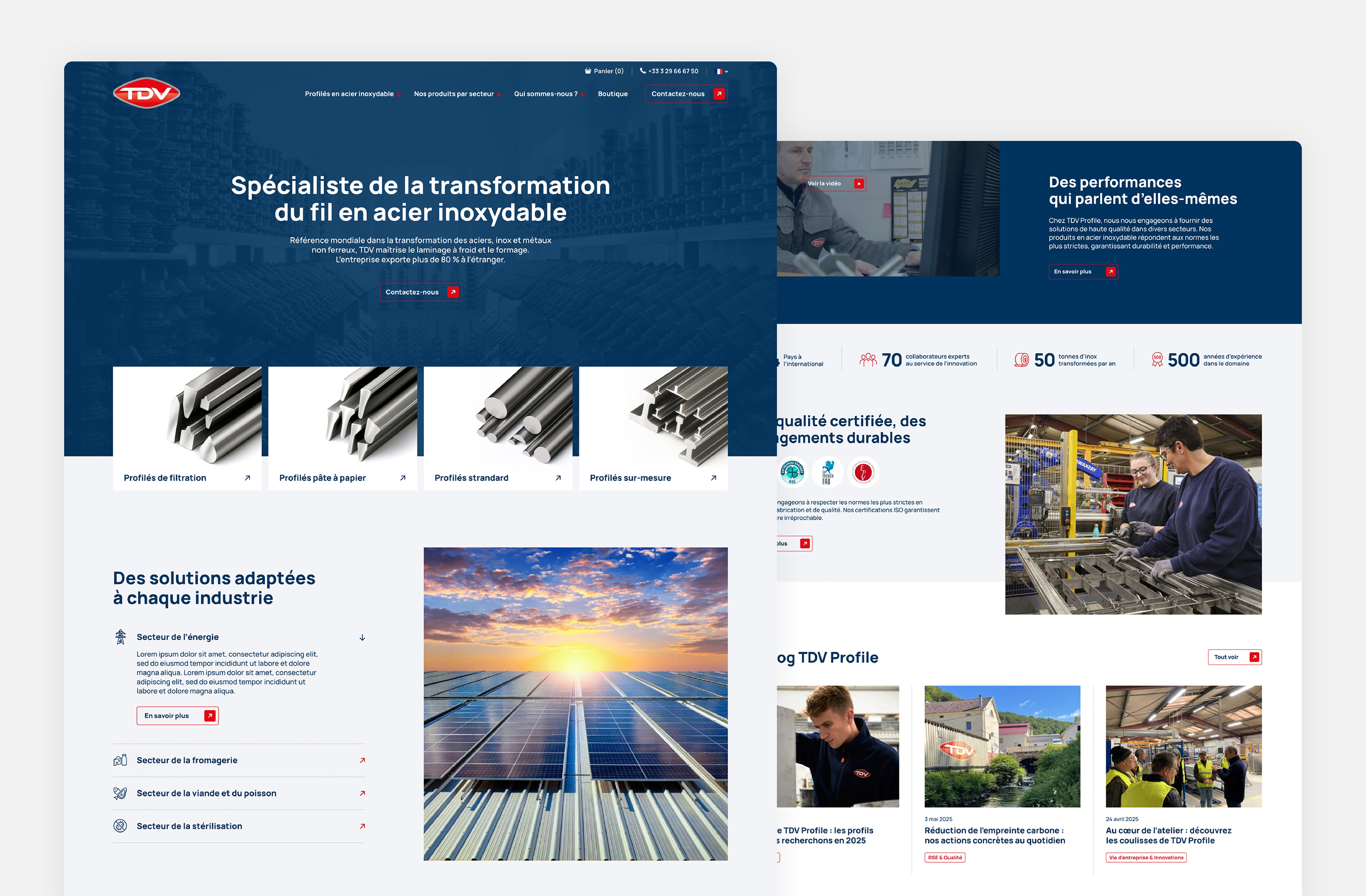
Task: Click the heading Des performances qui parlent d'elles-mêmes
Action: click(x=1143, y=191)
